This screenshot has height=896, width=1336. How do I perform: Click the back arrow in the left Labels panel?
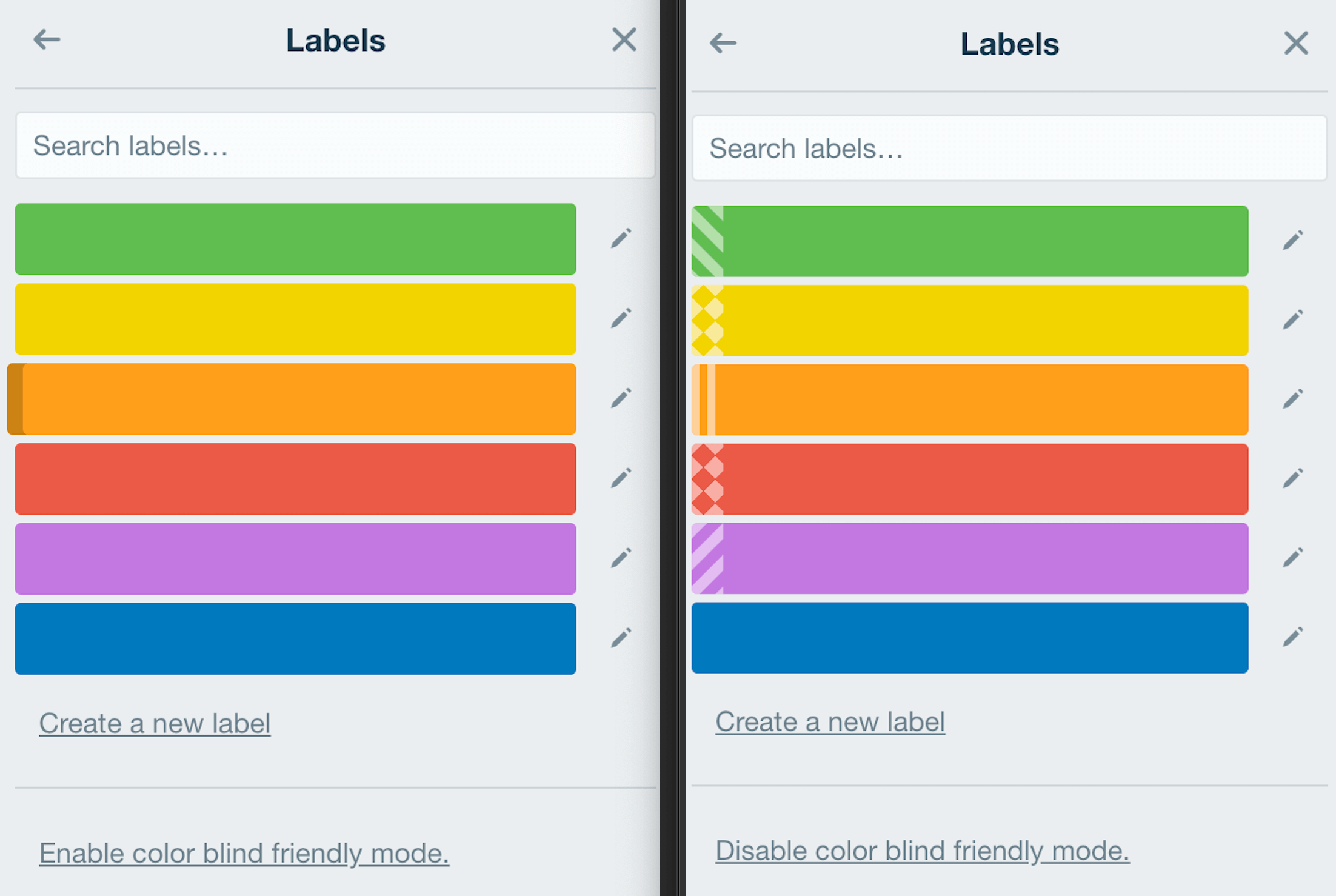point(45,39)
